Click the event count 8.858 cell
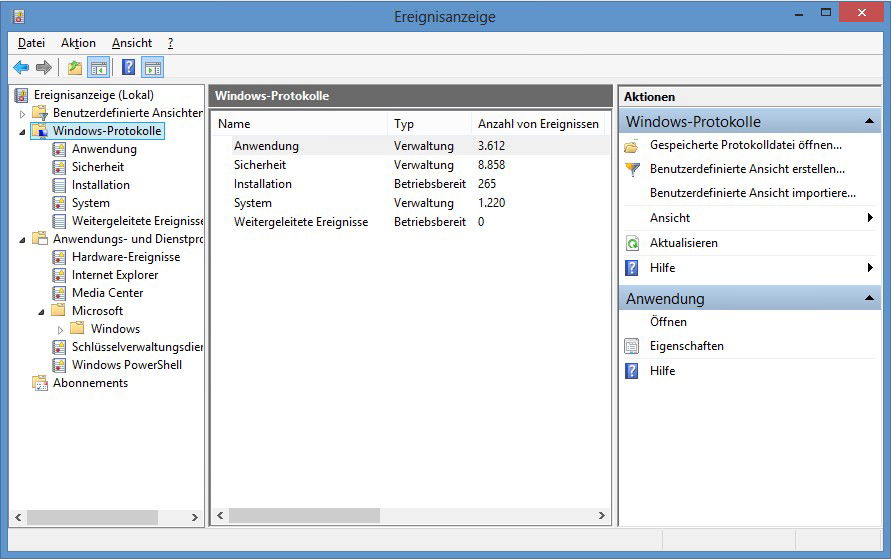 (492, 165)
